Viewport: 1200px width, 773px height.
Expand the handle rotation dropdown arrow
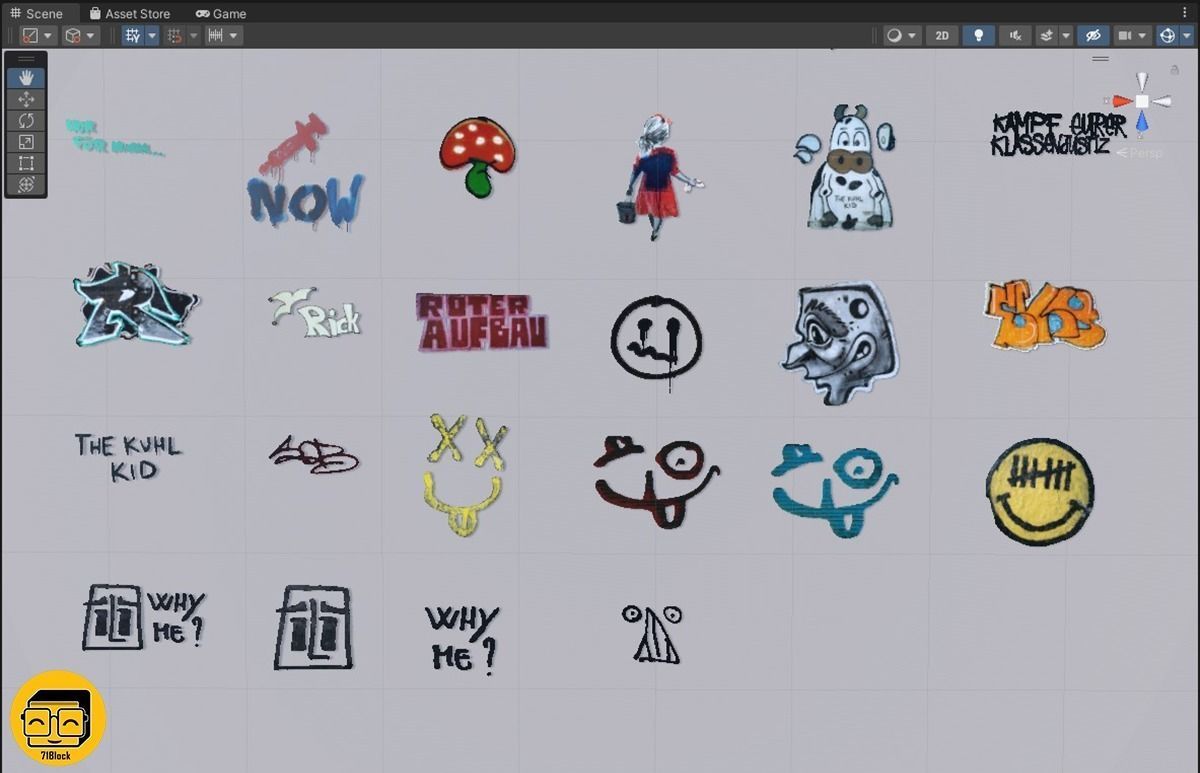click(x=91, y=35)
